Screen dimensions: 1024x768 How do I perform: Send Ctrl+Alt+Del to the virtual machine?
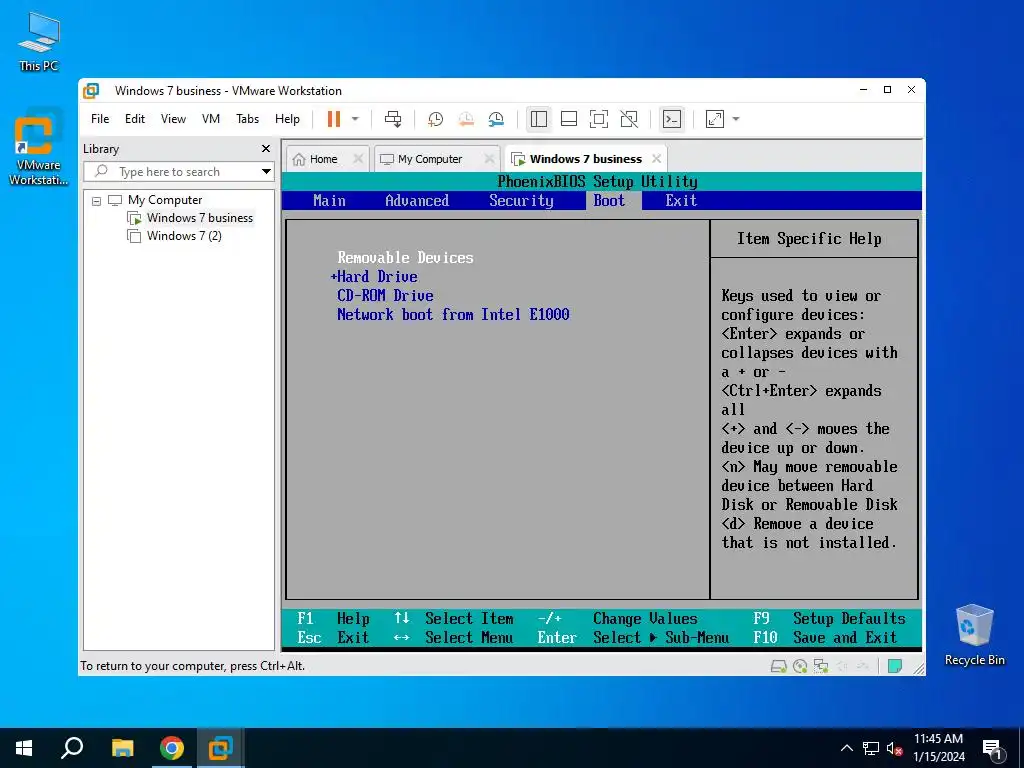393,119
